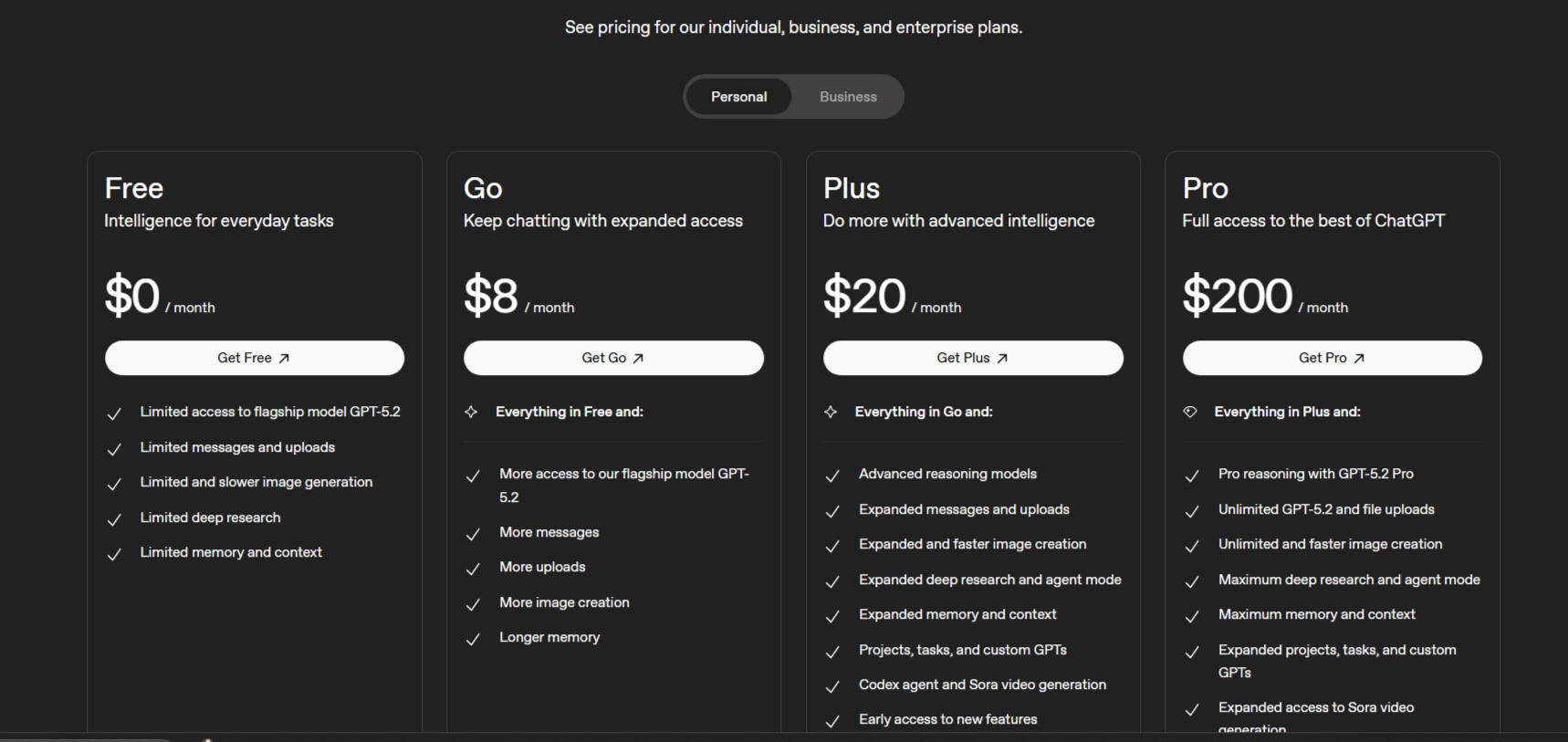Click sparkle icon beside Everything in Go
1568x742 pixels.
click(831, 412)
